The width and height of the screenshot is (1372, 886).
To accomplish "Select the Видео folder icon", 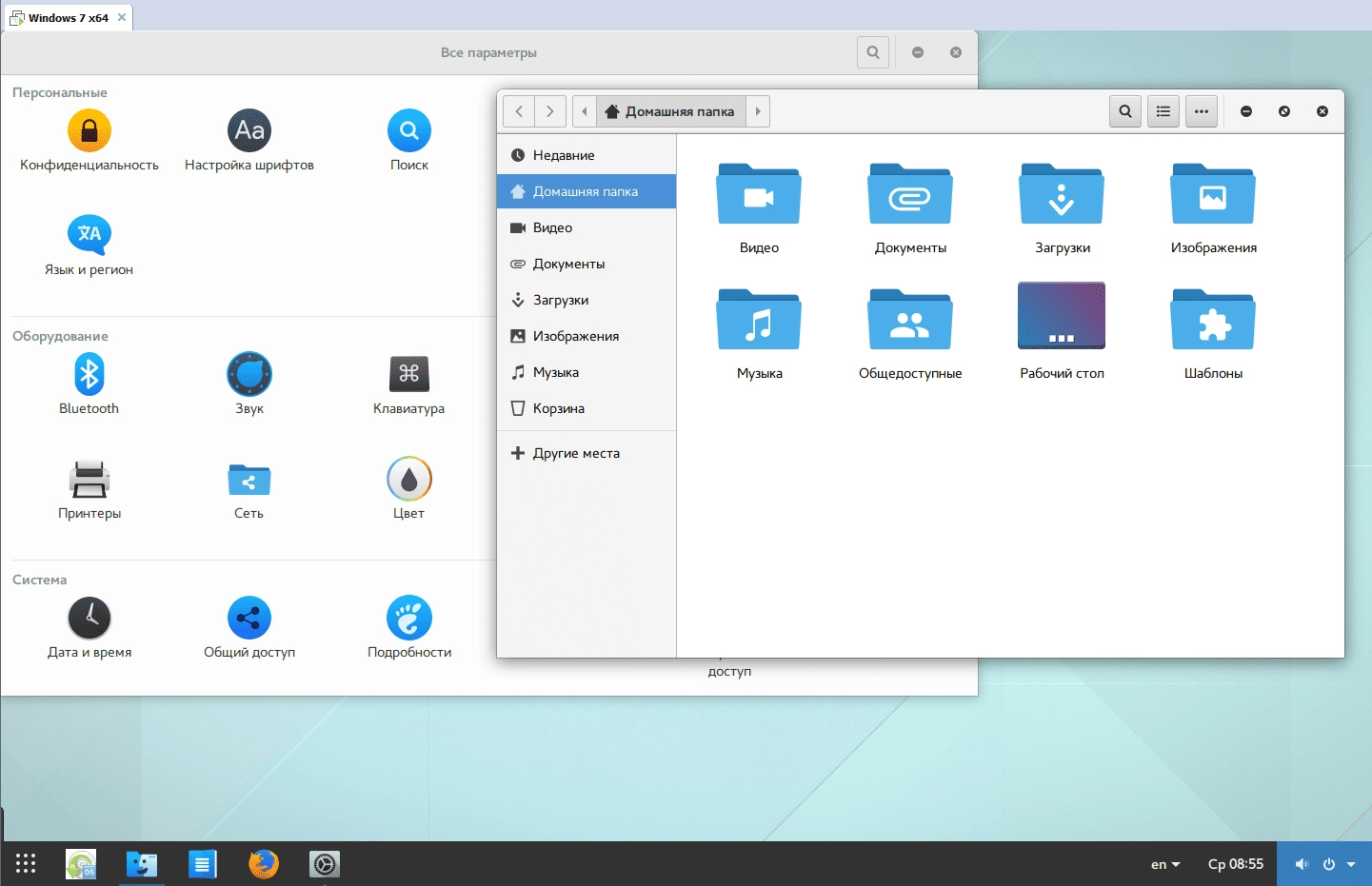I will 759,194.
